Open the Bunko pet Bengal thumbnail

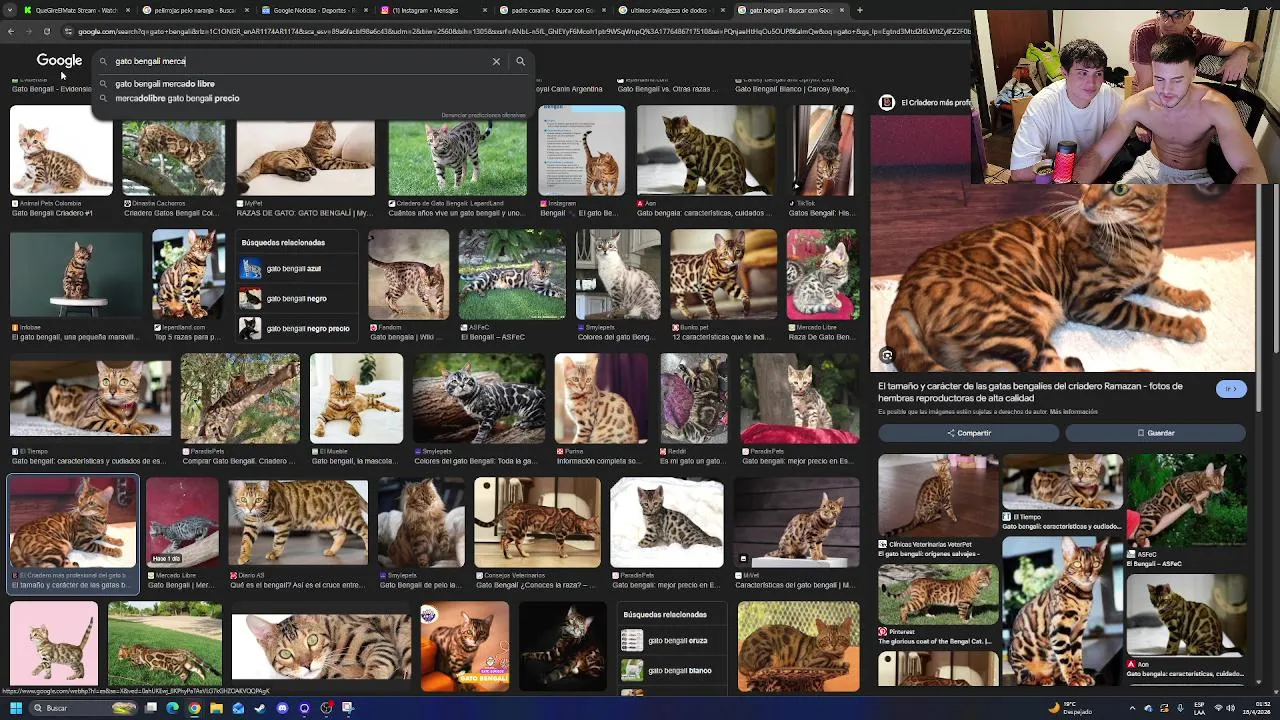723,274
